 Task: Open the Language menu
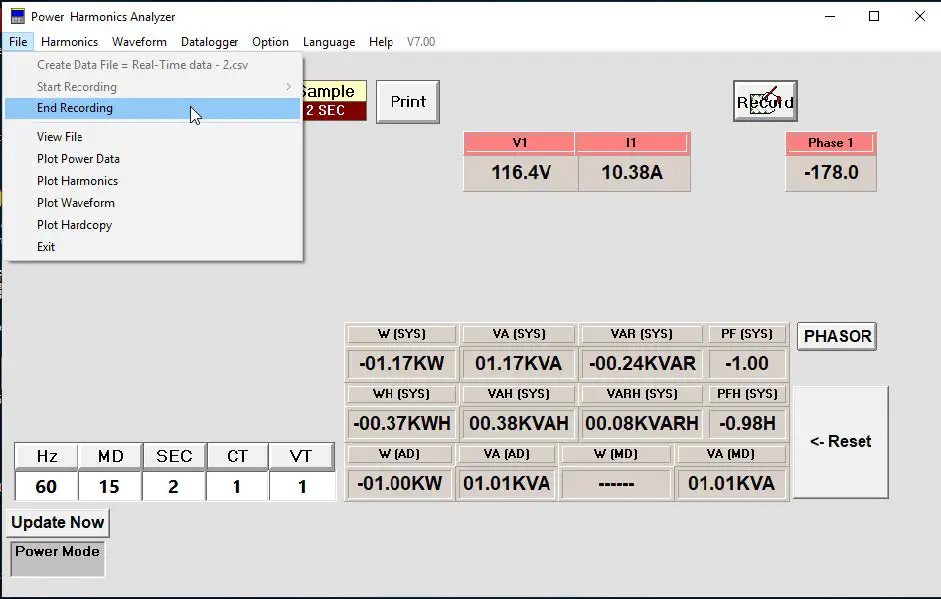(x=329, y=41)
